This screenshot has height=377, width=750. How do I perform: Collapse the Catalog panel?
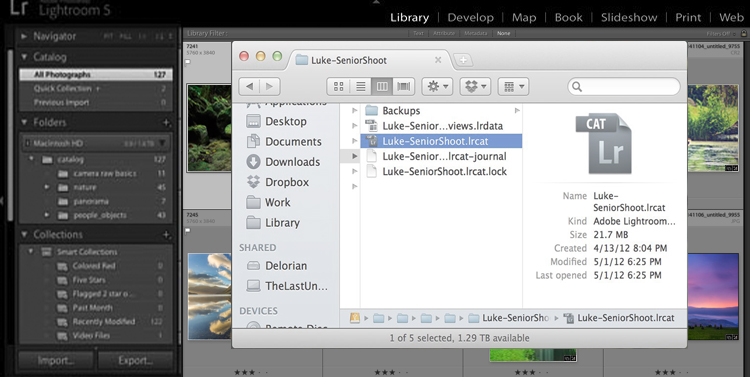click(24, 57)
